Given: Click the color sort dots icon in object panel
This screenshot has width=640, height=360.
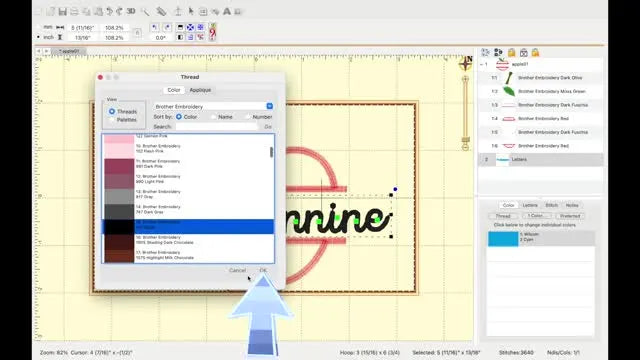Looking at the screenshot, I should 498,53.
